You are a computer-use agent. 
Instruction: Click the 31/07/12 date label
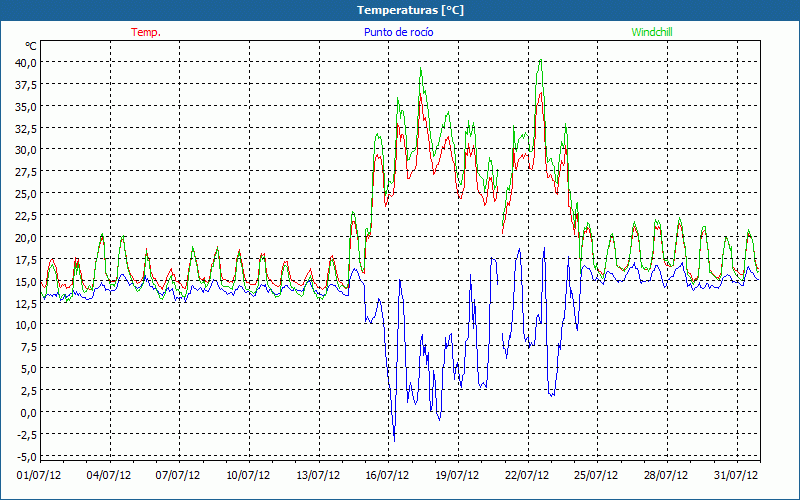point(736,475)
